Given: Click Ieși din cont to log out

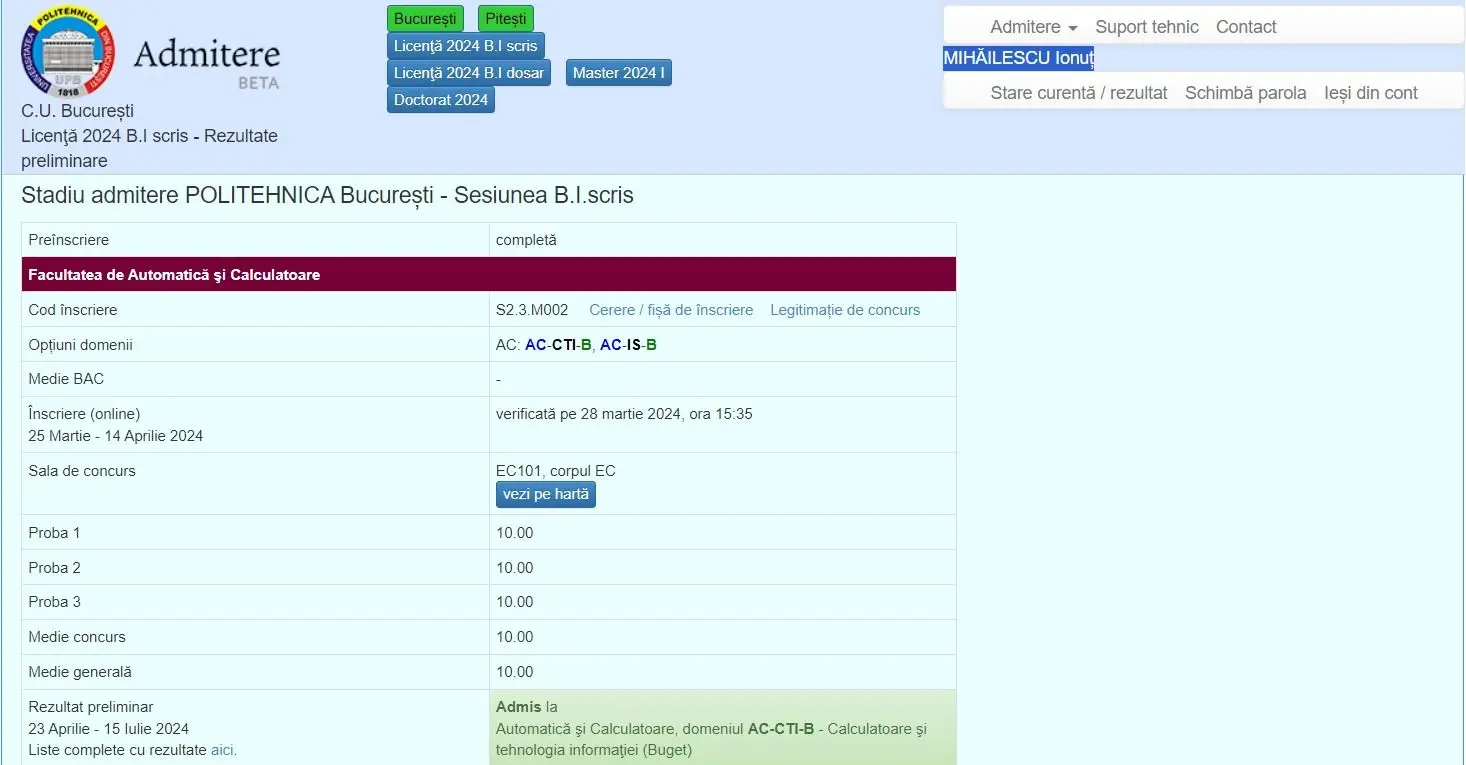Looking at the screenshot, I should tap(1371, 93).
